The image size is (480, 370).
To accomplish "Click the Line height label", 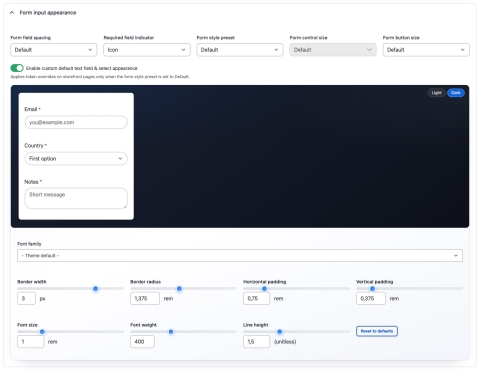I will coord(256,325).
